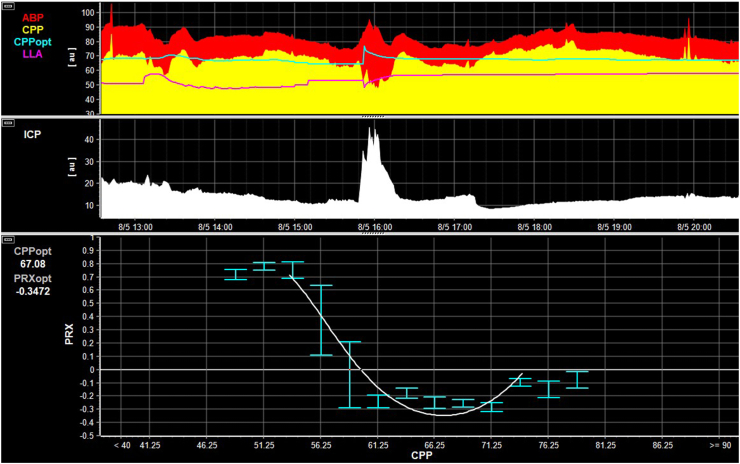Screen dimensions: 740x464
Task: Open the ICP panel menu icon
Action: pyautogui.click(x=9, y=124)
